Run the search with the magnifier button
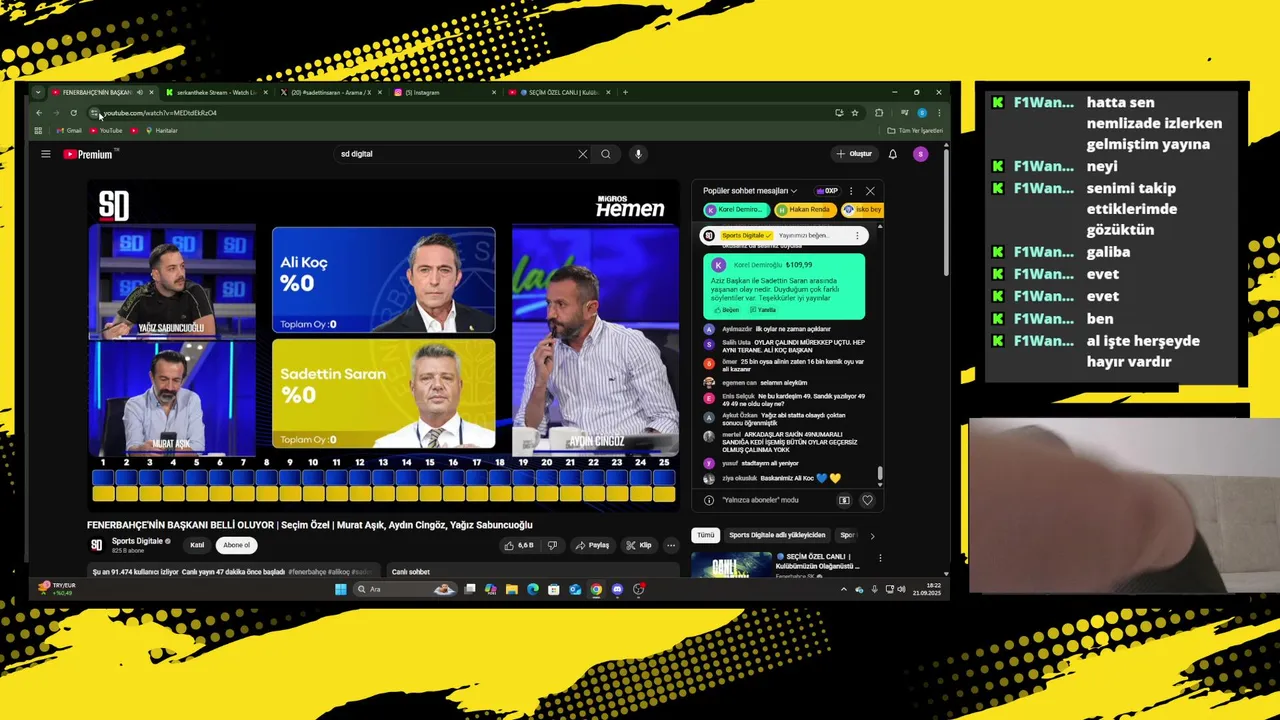Viewport: 1280px width, 720px height. 605,154
